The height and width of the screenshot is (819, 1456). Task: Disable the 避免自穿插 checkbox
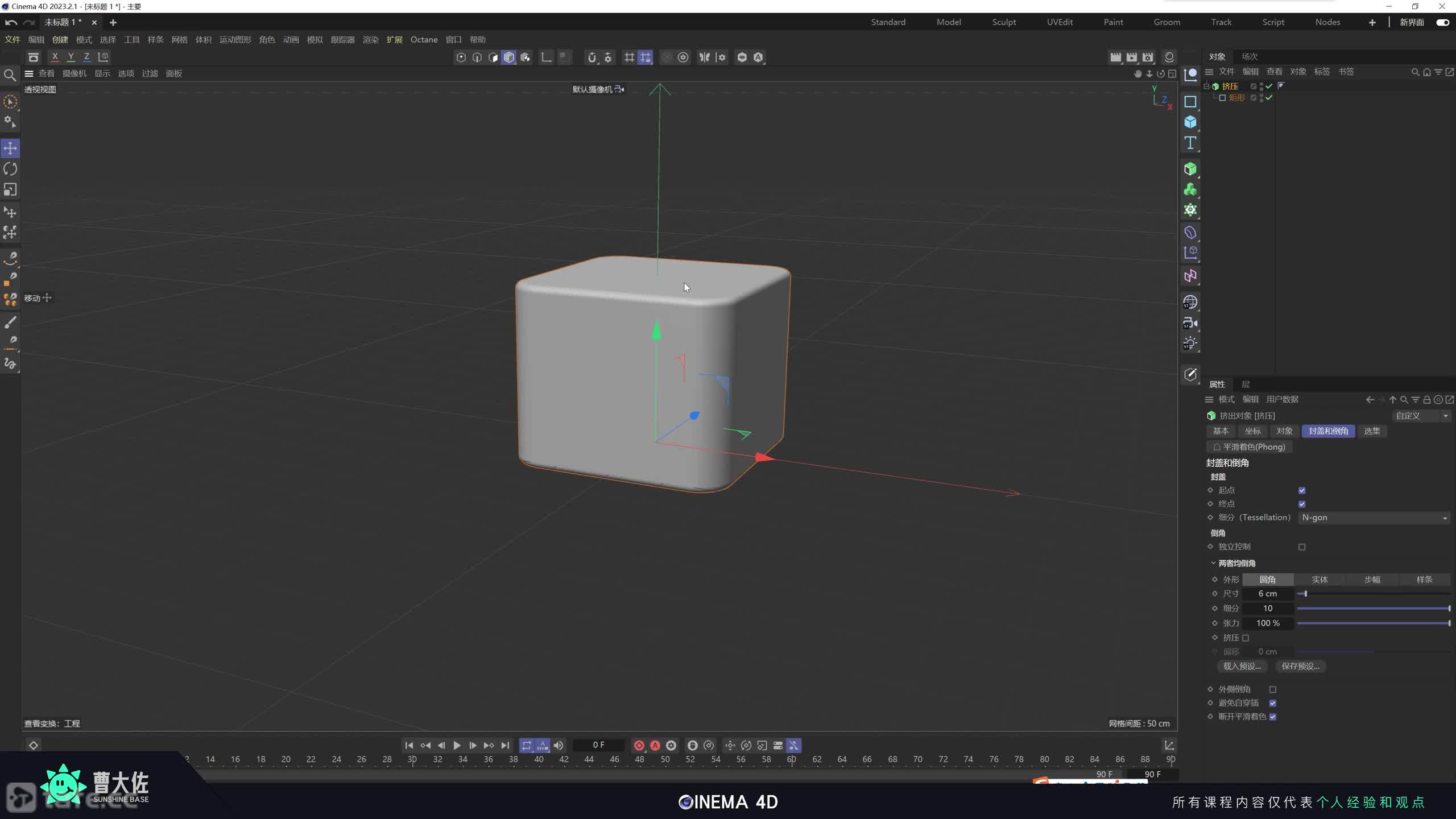pos(1273,703)
